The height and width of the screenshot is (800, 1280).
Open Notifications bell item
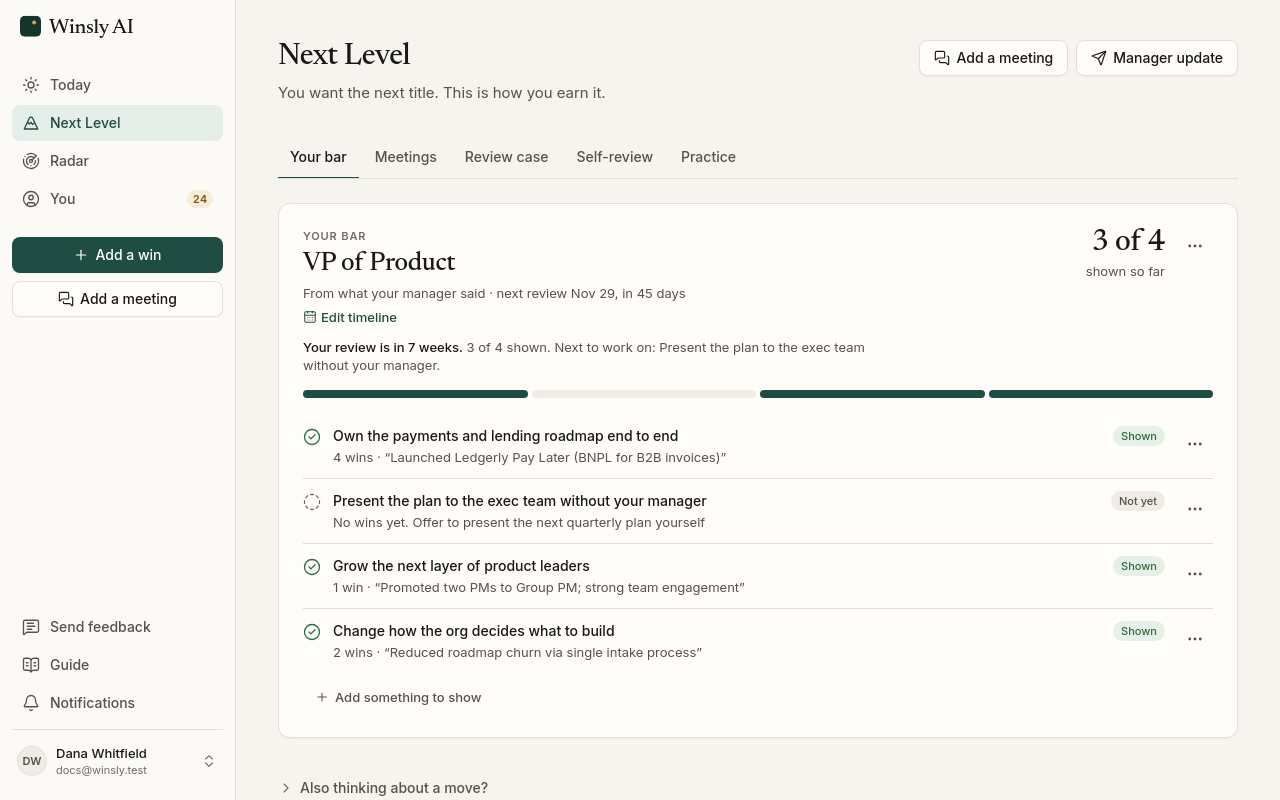[x=117, y=703]
